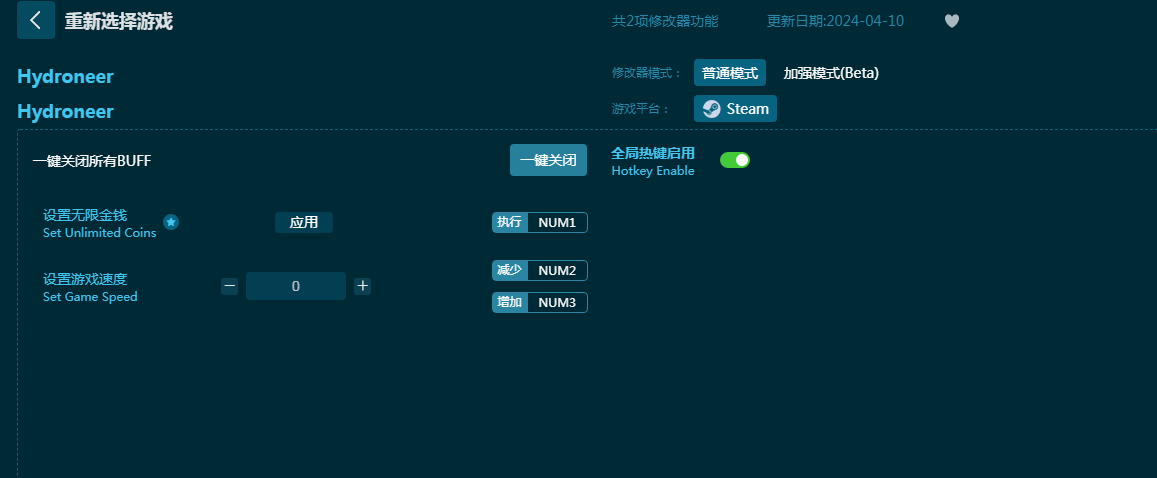Click the 设置游戏速度 label
The height and width of the screenshot is (478, 1157).
85,279
